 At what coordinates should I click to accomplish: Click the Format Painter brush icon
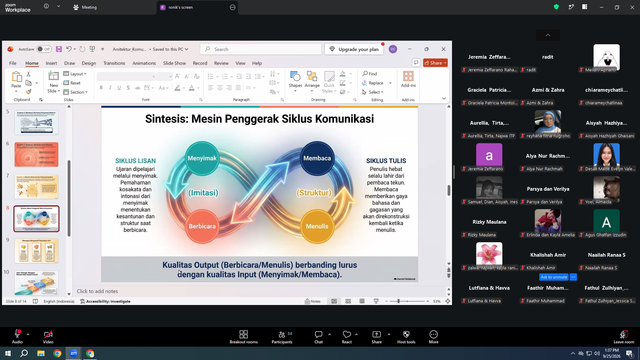(x=28, y=92)
